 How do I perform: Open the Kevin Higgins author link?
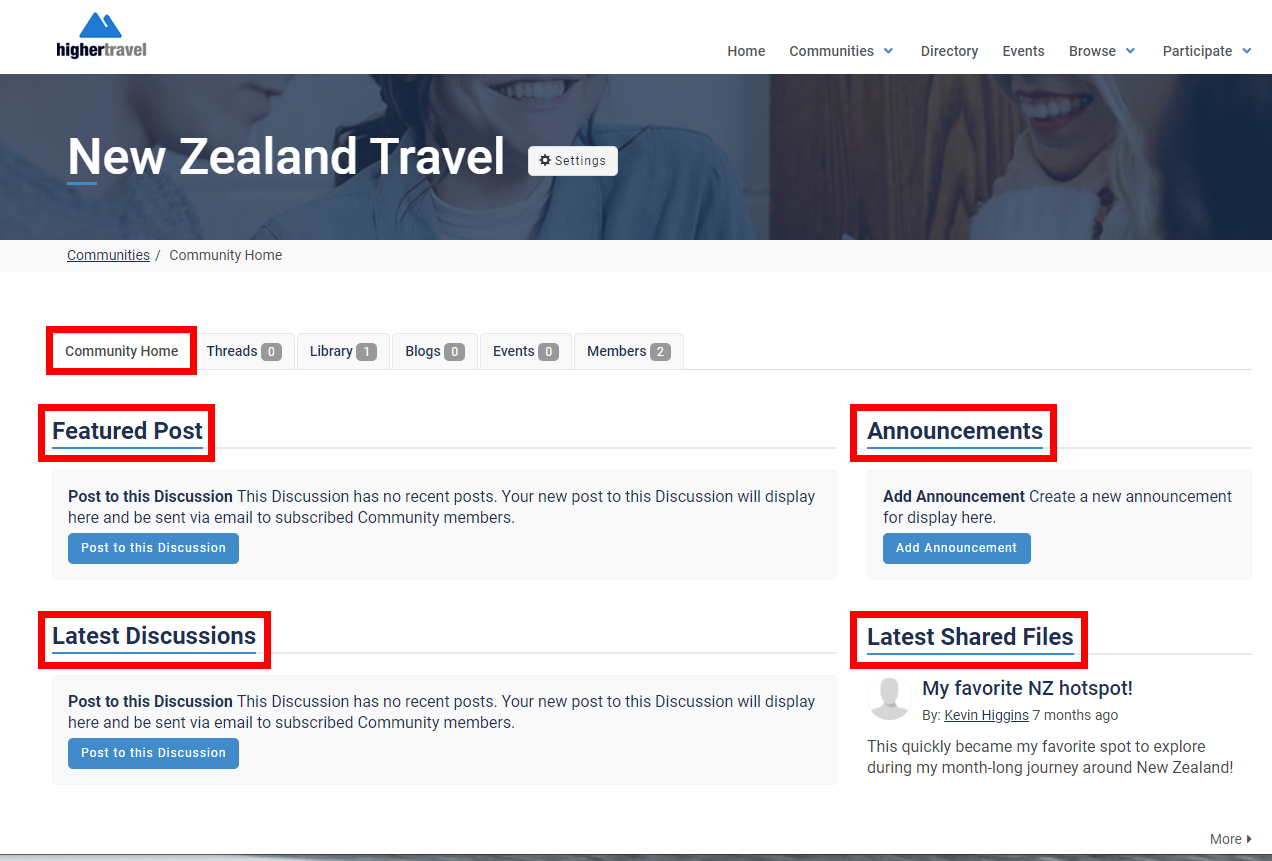click(986, 715)
